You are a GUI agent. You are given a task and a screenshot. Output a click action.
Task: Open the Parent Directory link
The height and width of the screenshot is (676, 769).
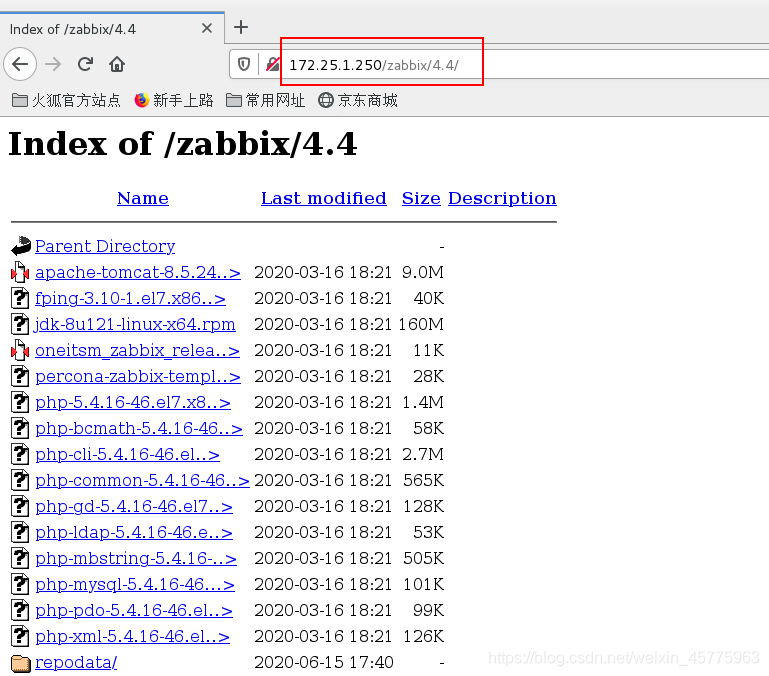pos(105,246)
